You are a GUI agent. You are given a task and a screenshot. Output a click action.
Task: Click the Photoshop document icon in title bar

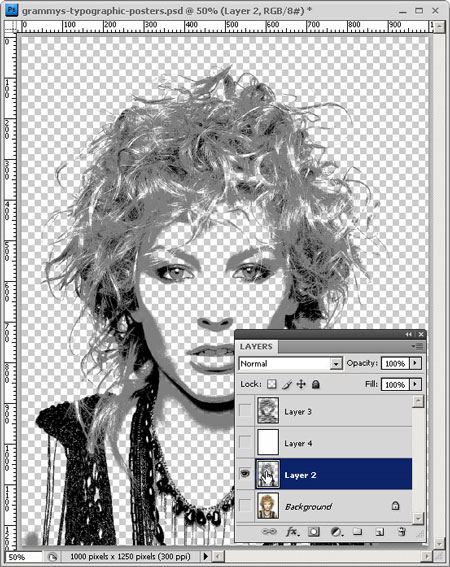(11, 10)
